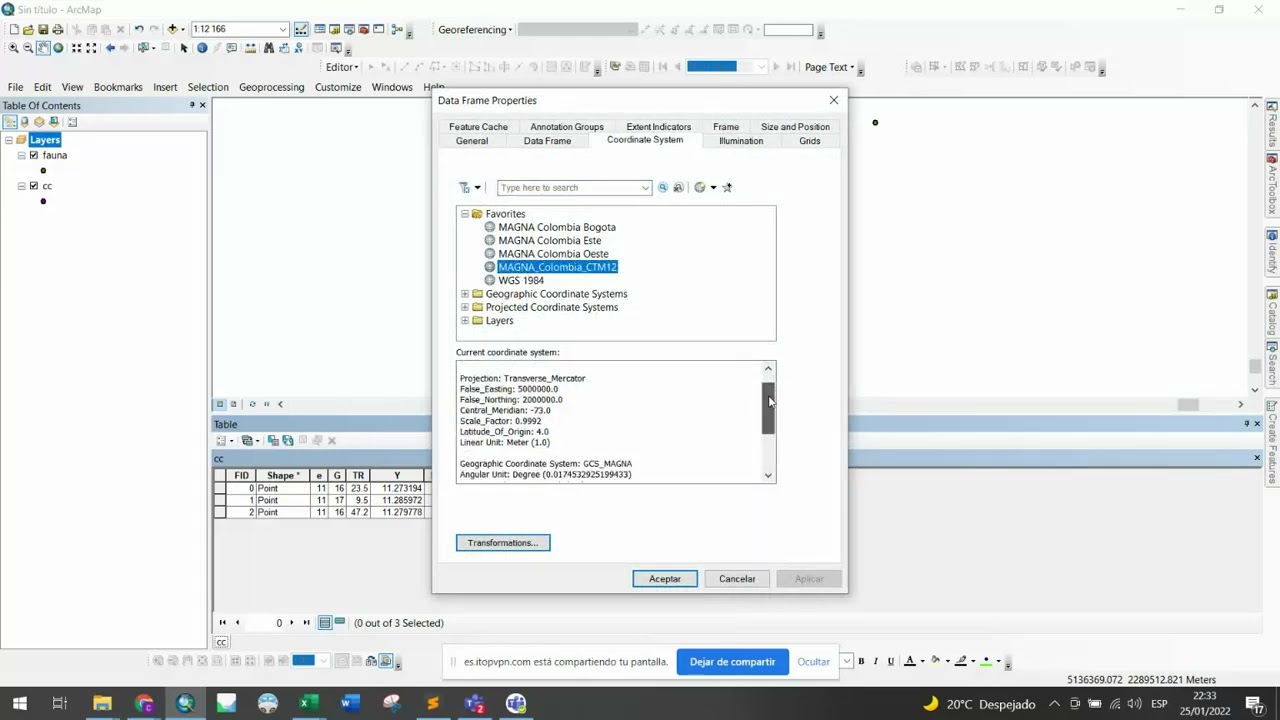Open File Explorer from the taskbar
The image size is (1280, 720).
[102, 703]
